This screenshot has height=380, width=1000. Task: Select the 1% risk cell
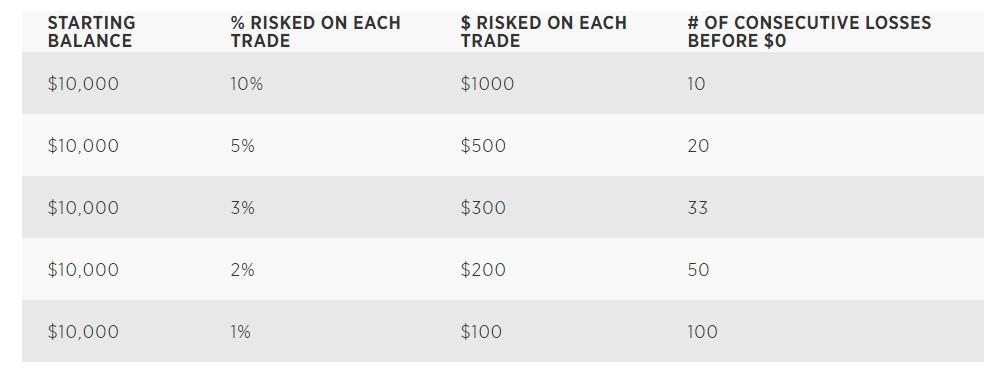[x=240, y=332]
